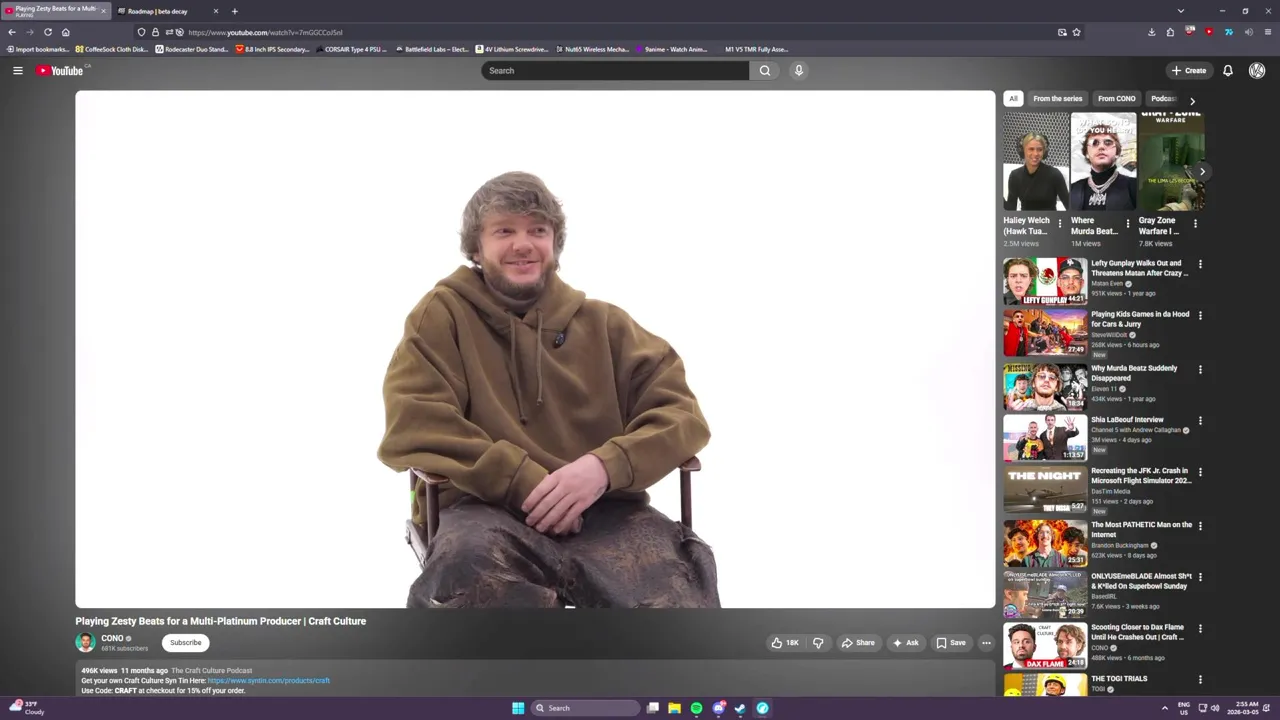This screenshot has width=1280, height=720.
Task: Open the CORSAIR Type 4 PSU bookmark
Action: (x=351, y=49)
